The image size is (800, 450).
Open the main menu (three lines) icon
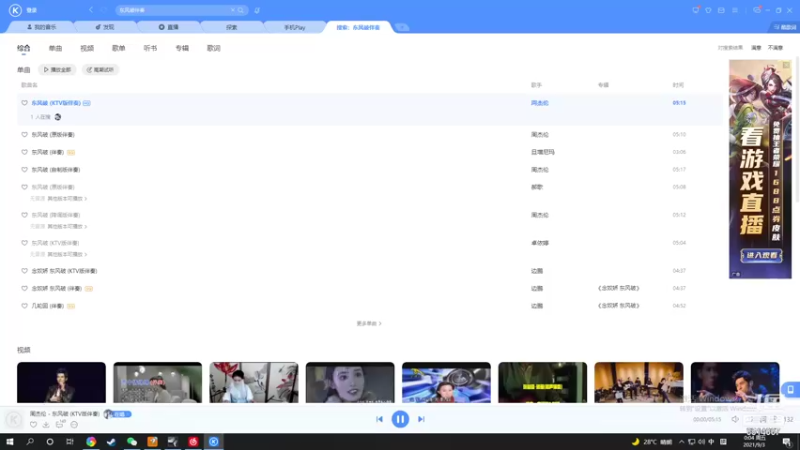tap(735, 10)
